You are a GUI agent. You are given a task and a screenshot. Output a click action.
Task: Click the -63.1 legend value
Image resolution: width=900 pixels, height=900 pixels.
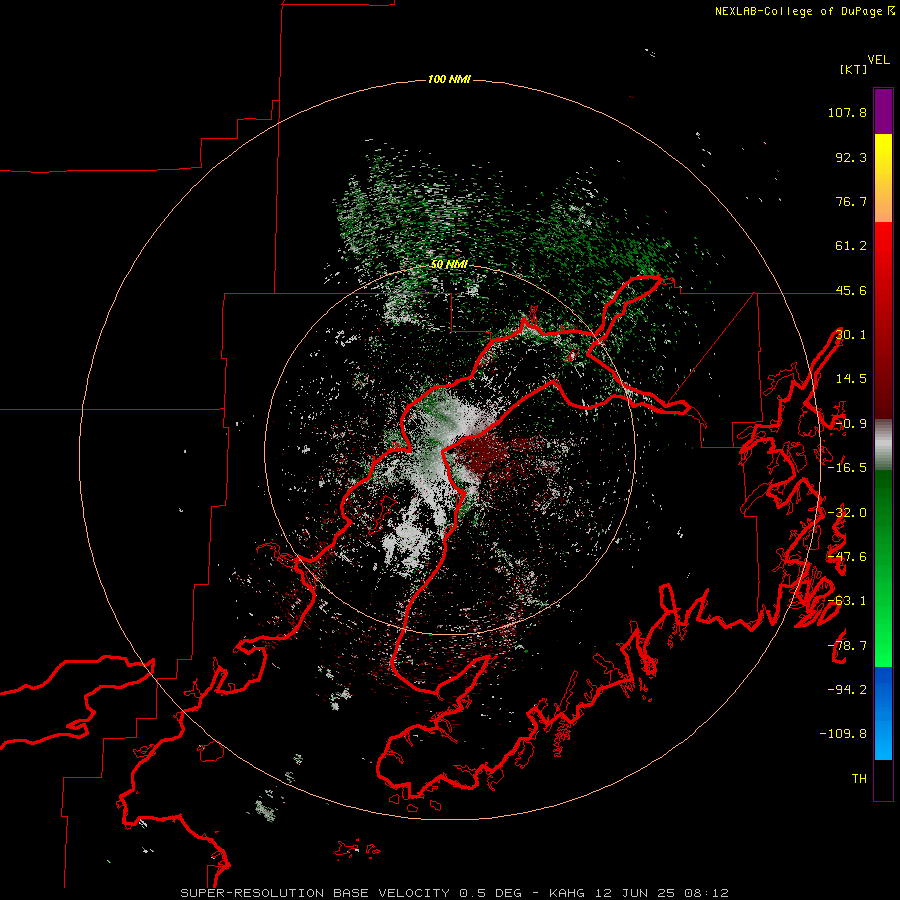click(x=847, y=601)
